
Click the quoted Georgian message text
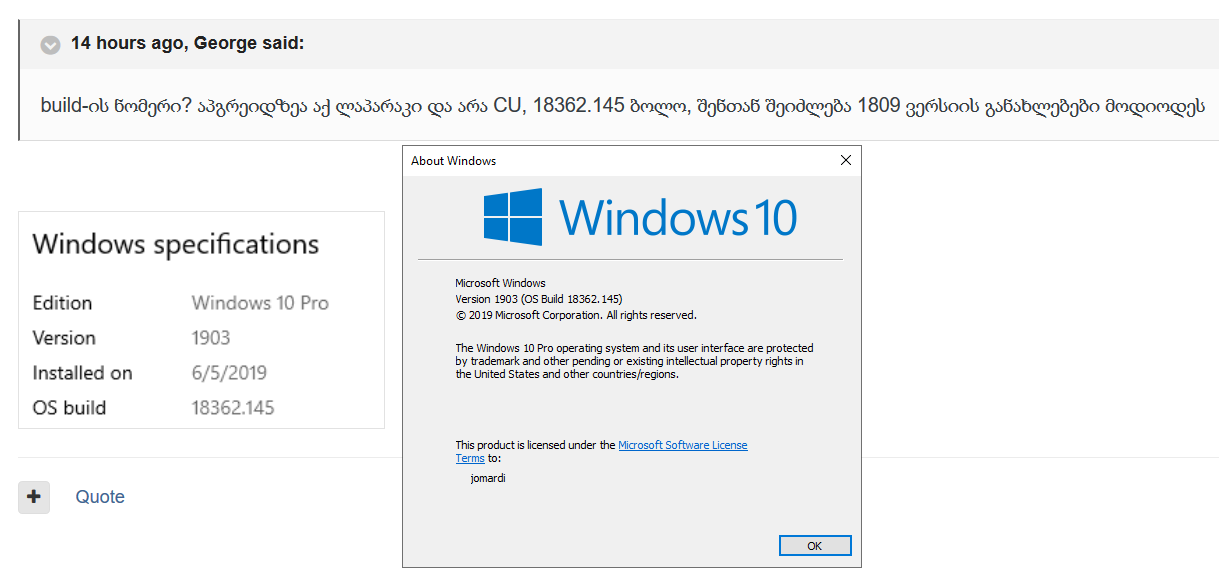[620, 105]
